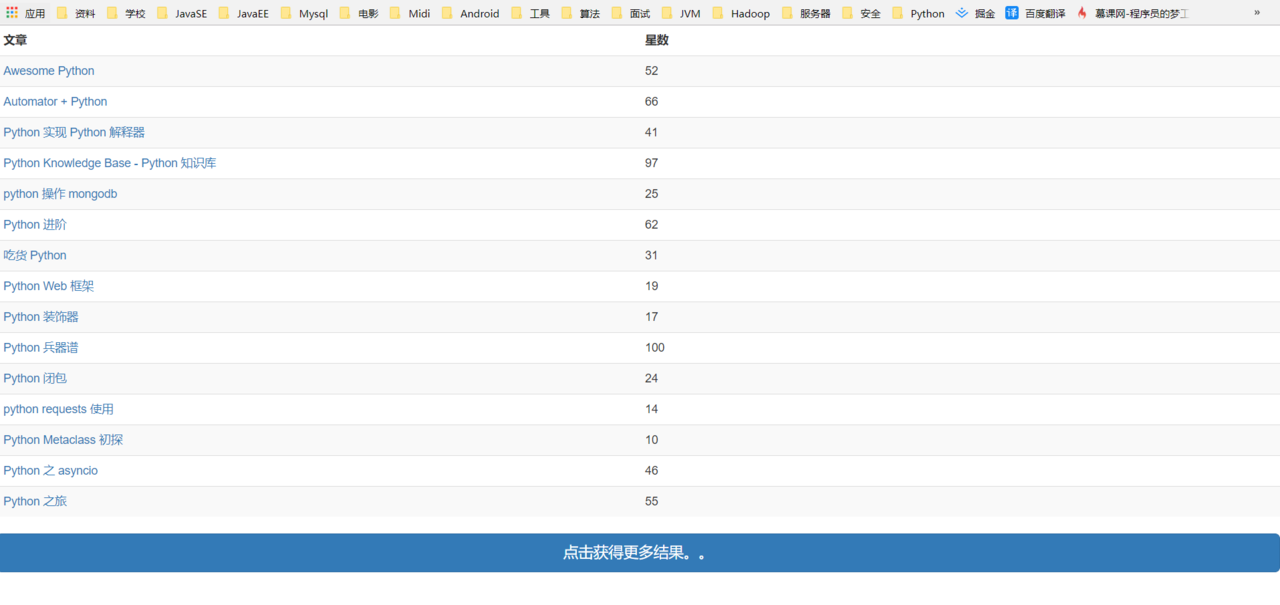Viewport: 1280px width, 605px height.
Task: Select star count 97 in Knowledge Base row
Action: [x=652, y=163]
